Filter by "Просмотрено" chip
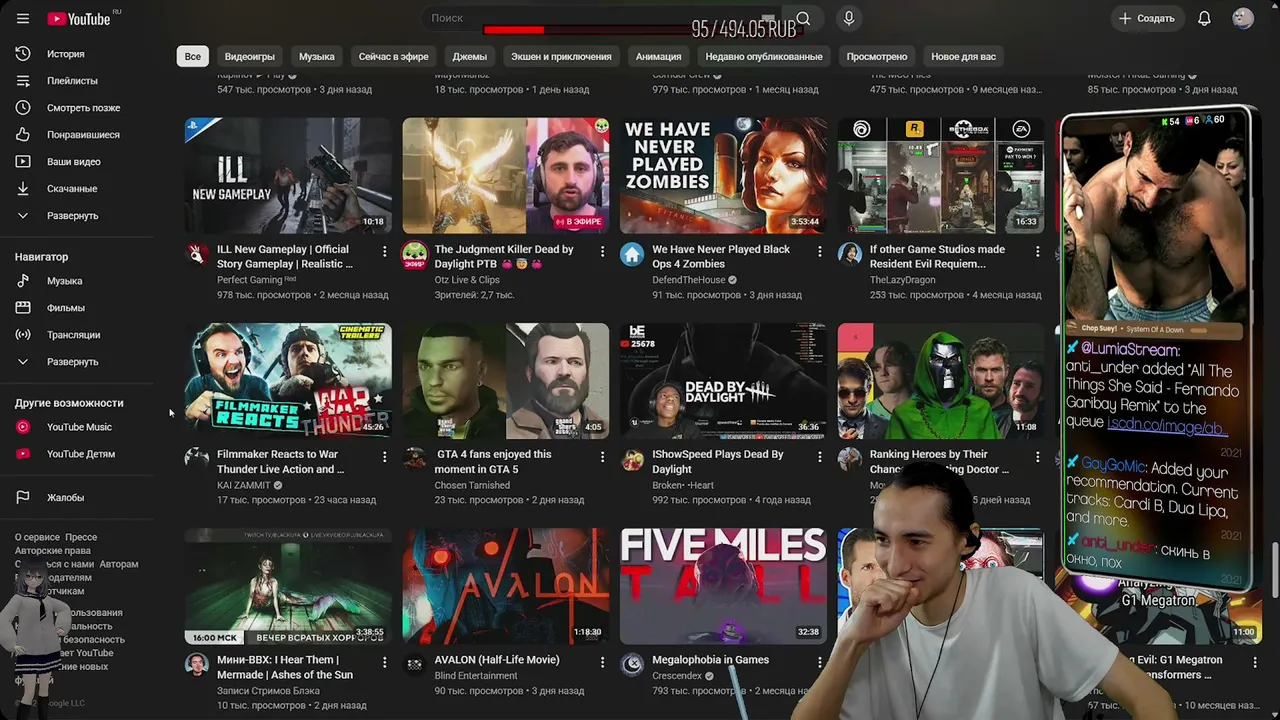Image resolution: width=1280 pixels, height=720 pixels. (877, 56)
